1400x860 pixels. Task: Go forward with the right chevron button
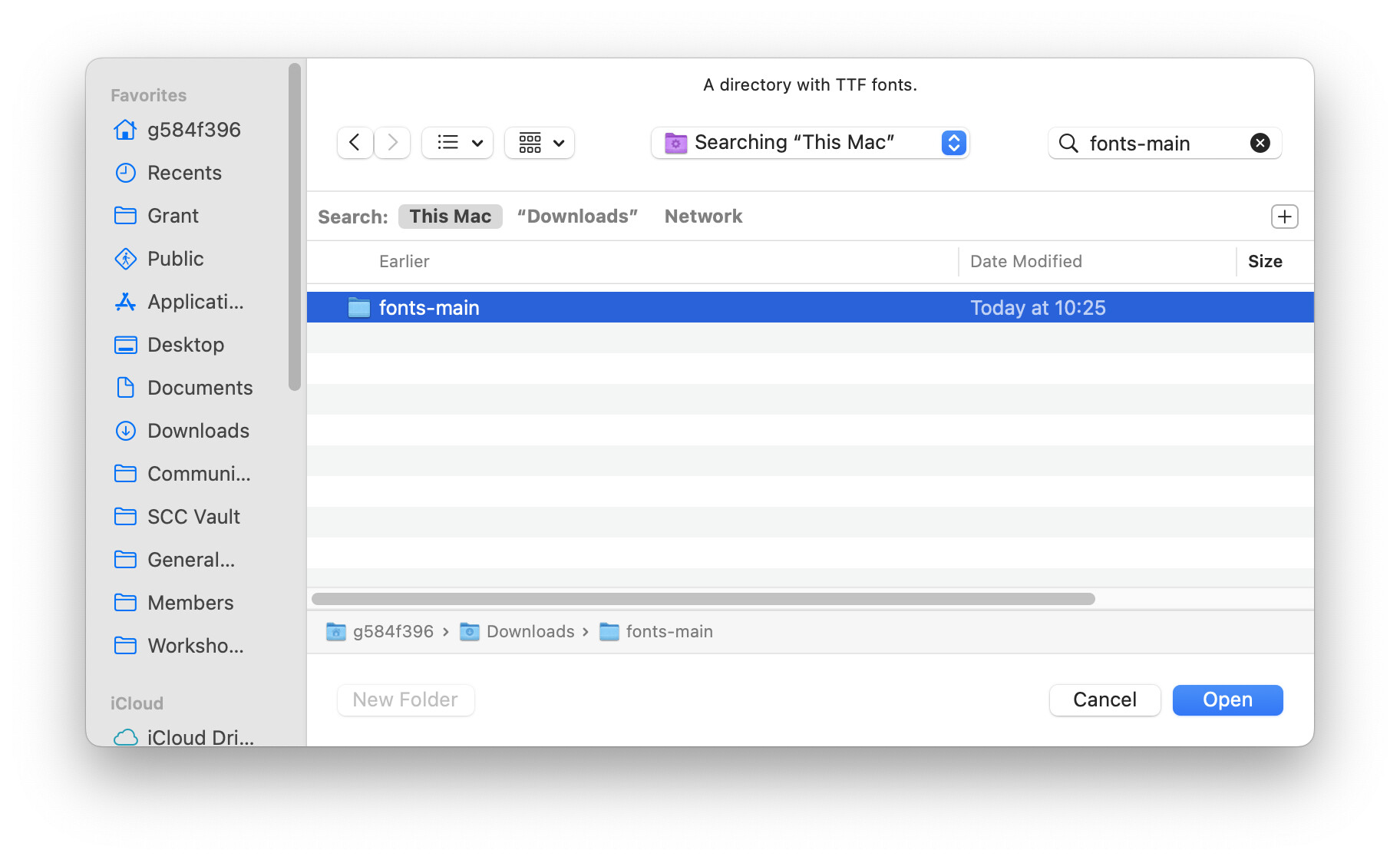click(392, 143)
